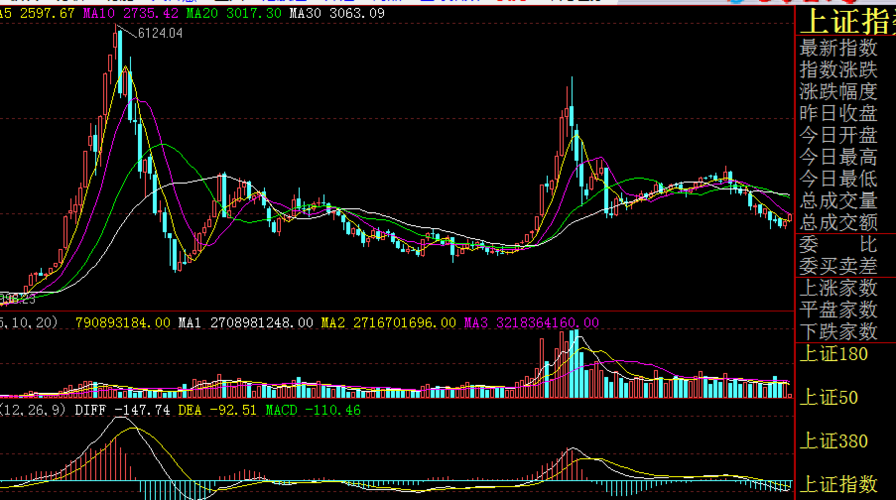Click the 2597.67 MA5 value

[47, 13]
